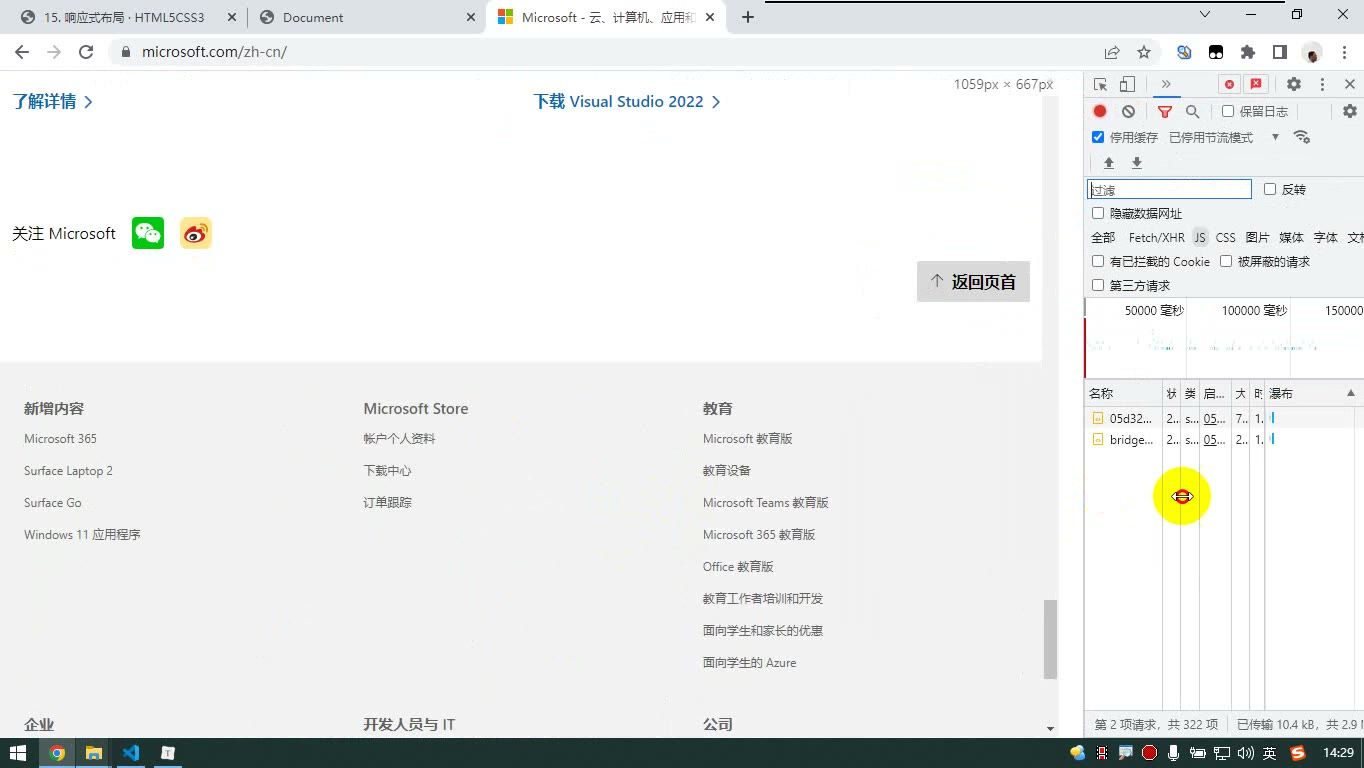Open the Weibo follow icon
The image size is (1364, 768).
(x=196, y=233)
